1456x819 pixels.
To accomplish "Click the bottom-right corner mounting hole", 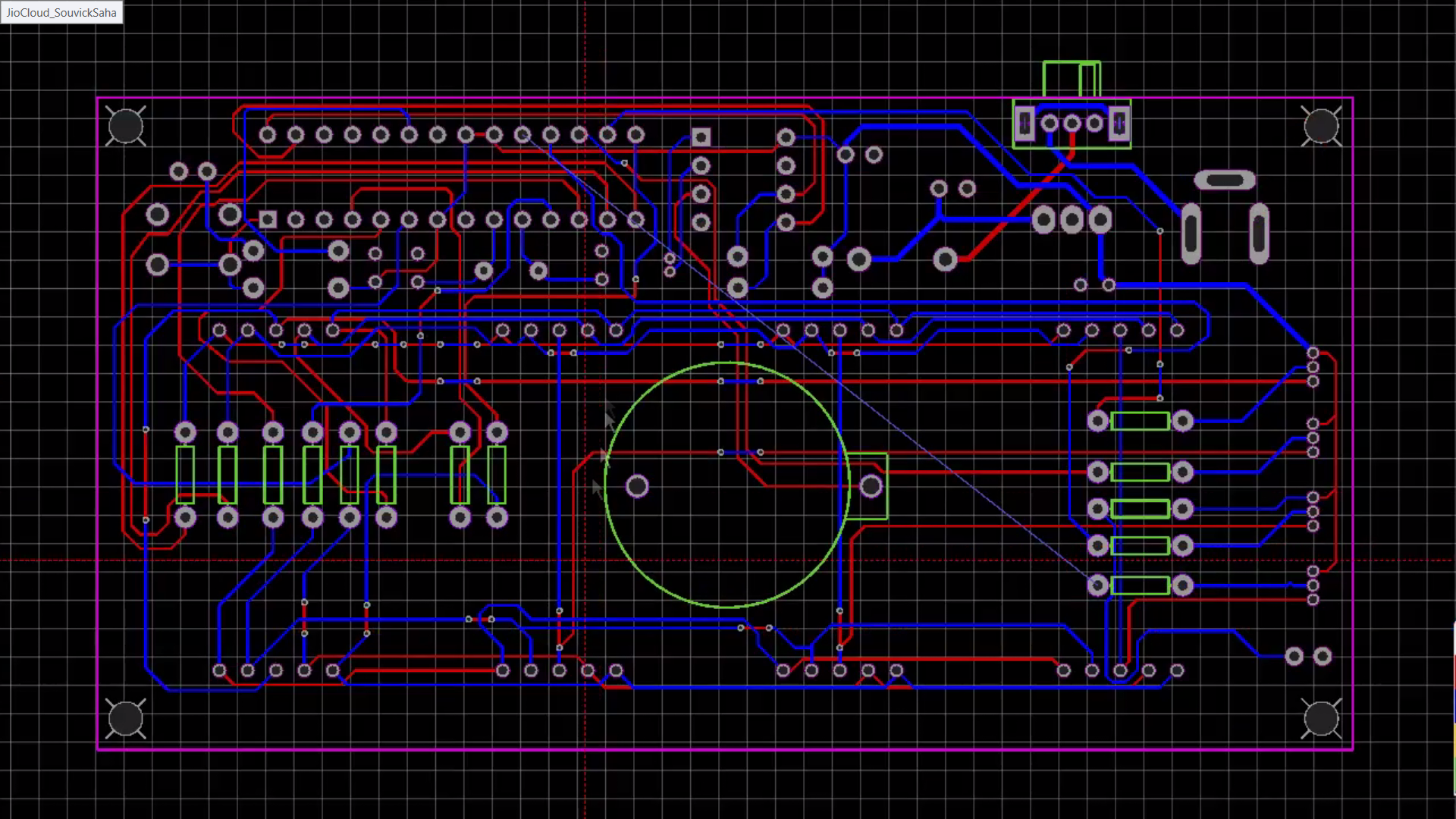I will (1321, 719).
